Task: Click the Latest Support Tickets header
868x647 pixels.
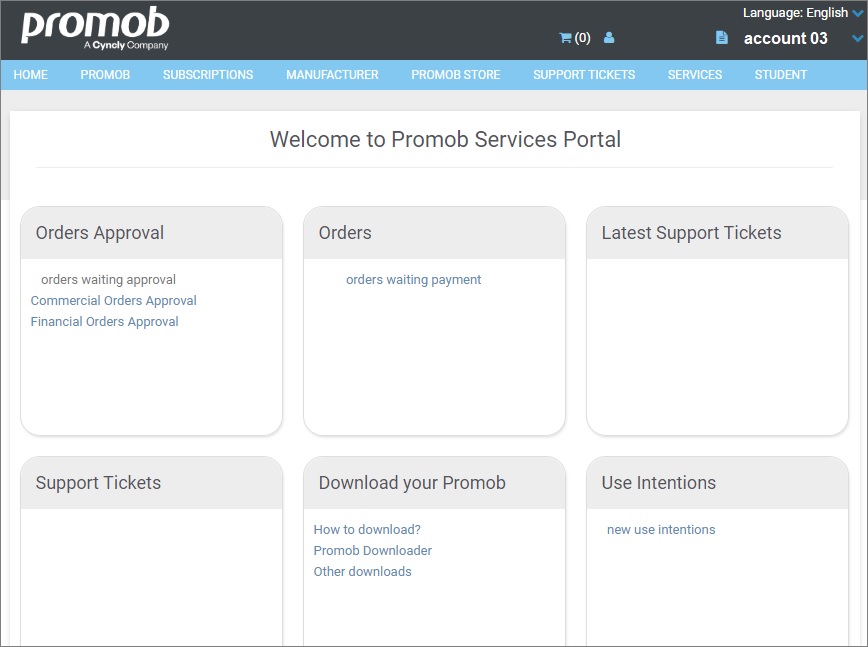Action: (717, 233)
